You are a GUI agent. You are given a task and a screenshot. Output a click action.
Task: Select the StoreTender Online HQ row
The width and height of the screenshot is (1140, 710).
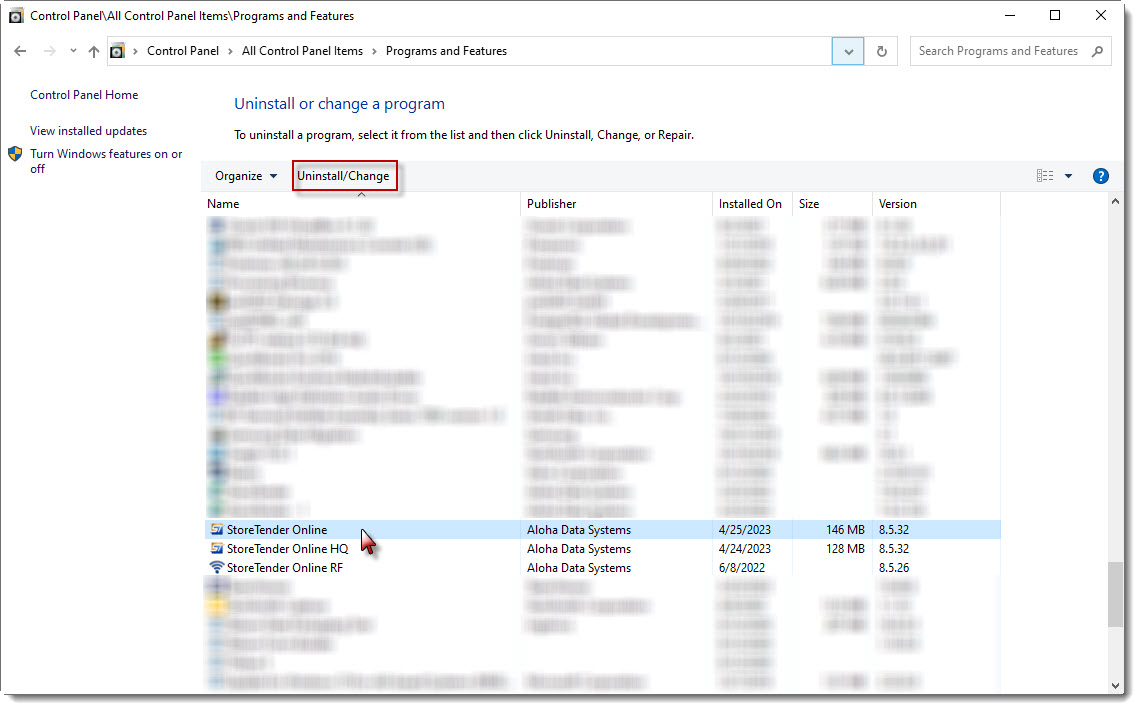coord(603,549)
